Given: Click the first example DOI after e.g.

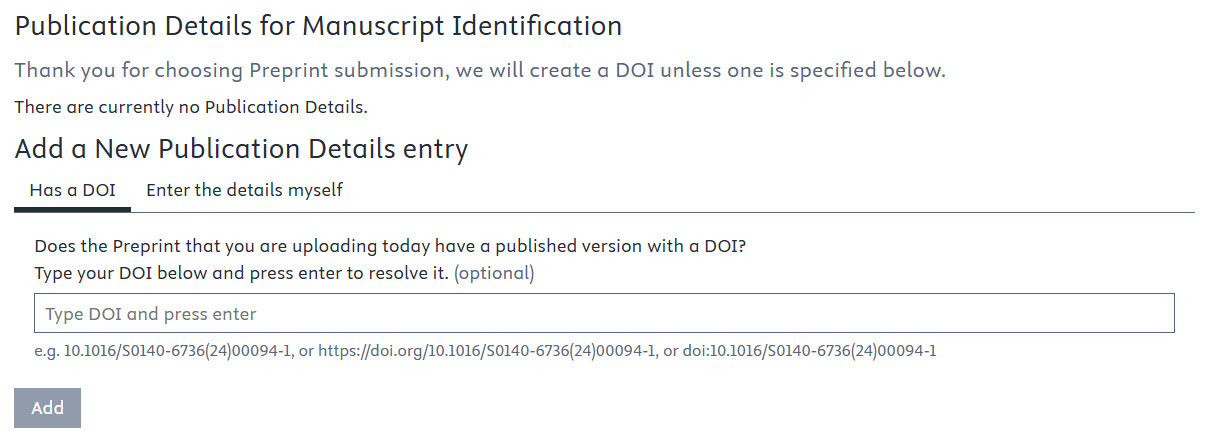Looking at the screenshot, I should tap(165, 351).
